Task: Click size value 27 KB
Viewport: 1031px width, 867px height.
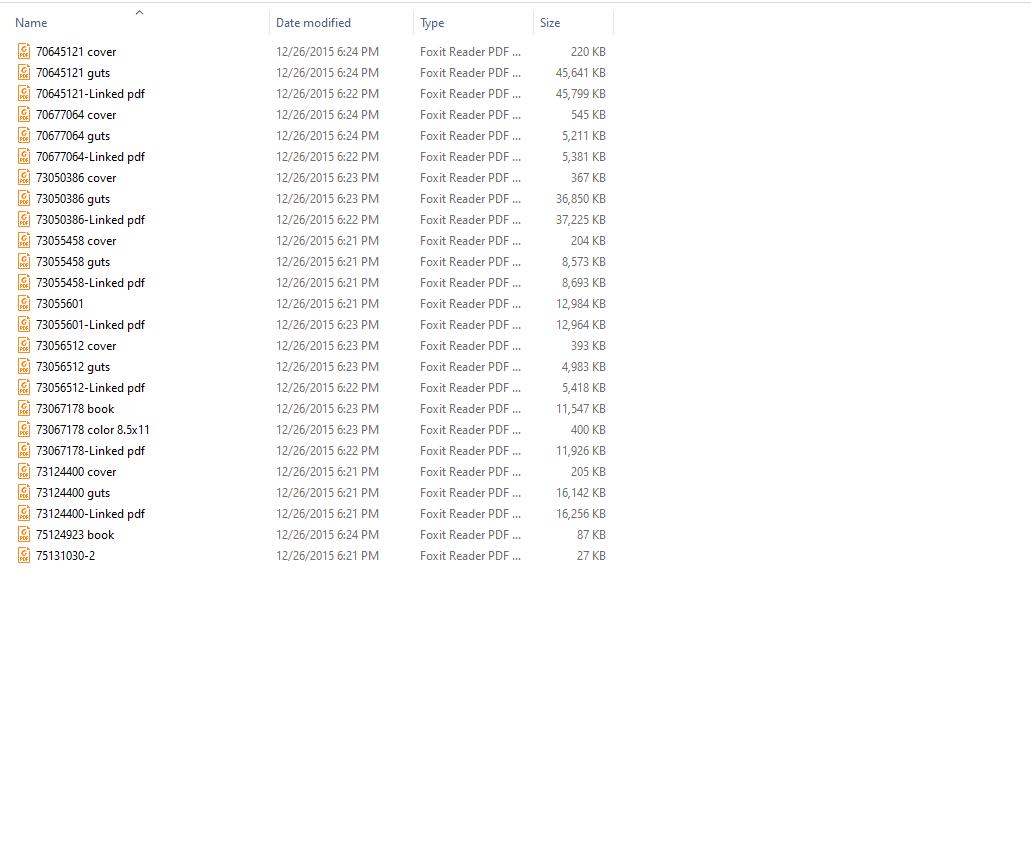Action: [x=591, y=557]
